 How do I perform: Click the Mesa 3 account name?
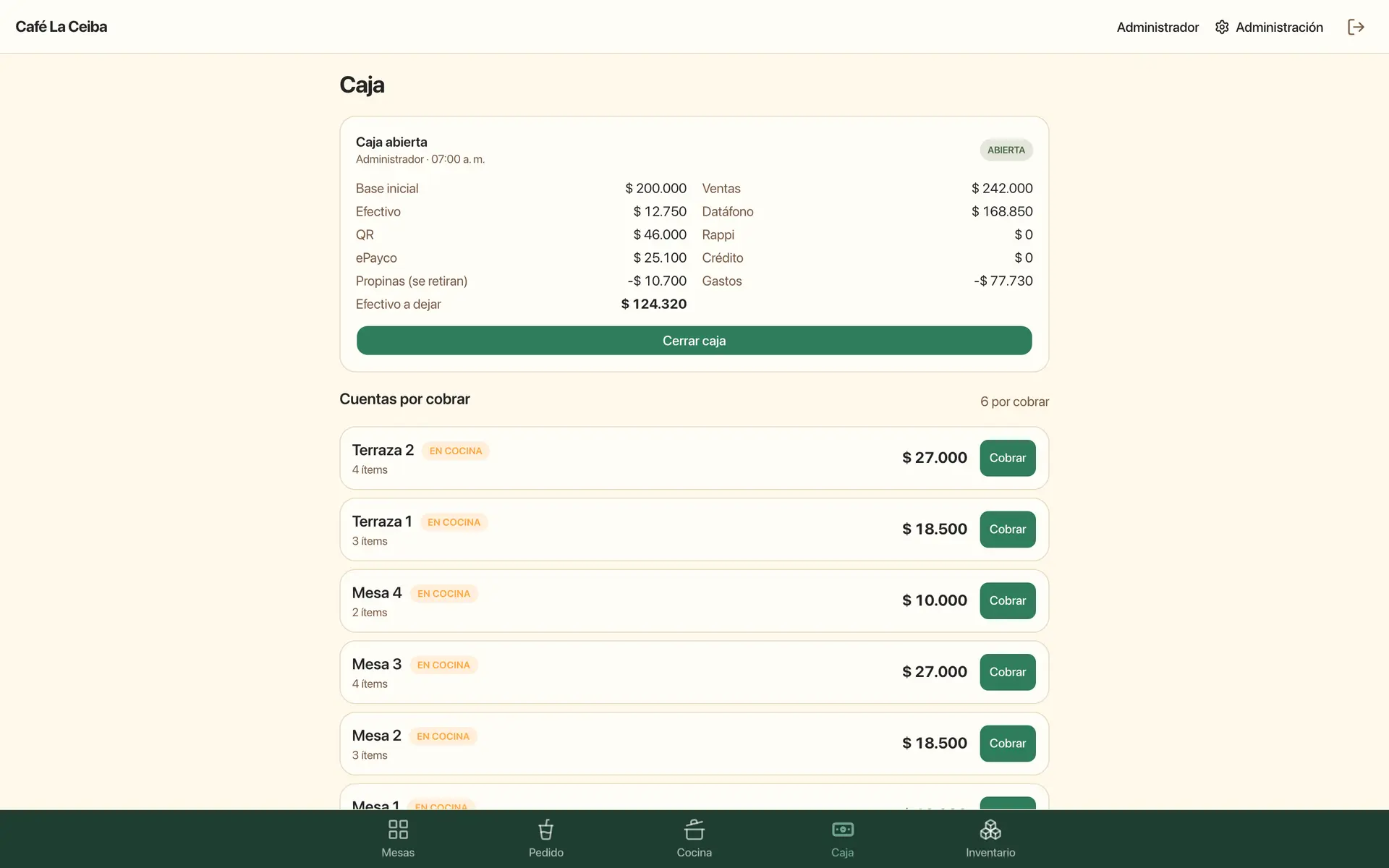pyautogui.click(x=376, y=664)
